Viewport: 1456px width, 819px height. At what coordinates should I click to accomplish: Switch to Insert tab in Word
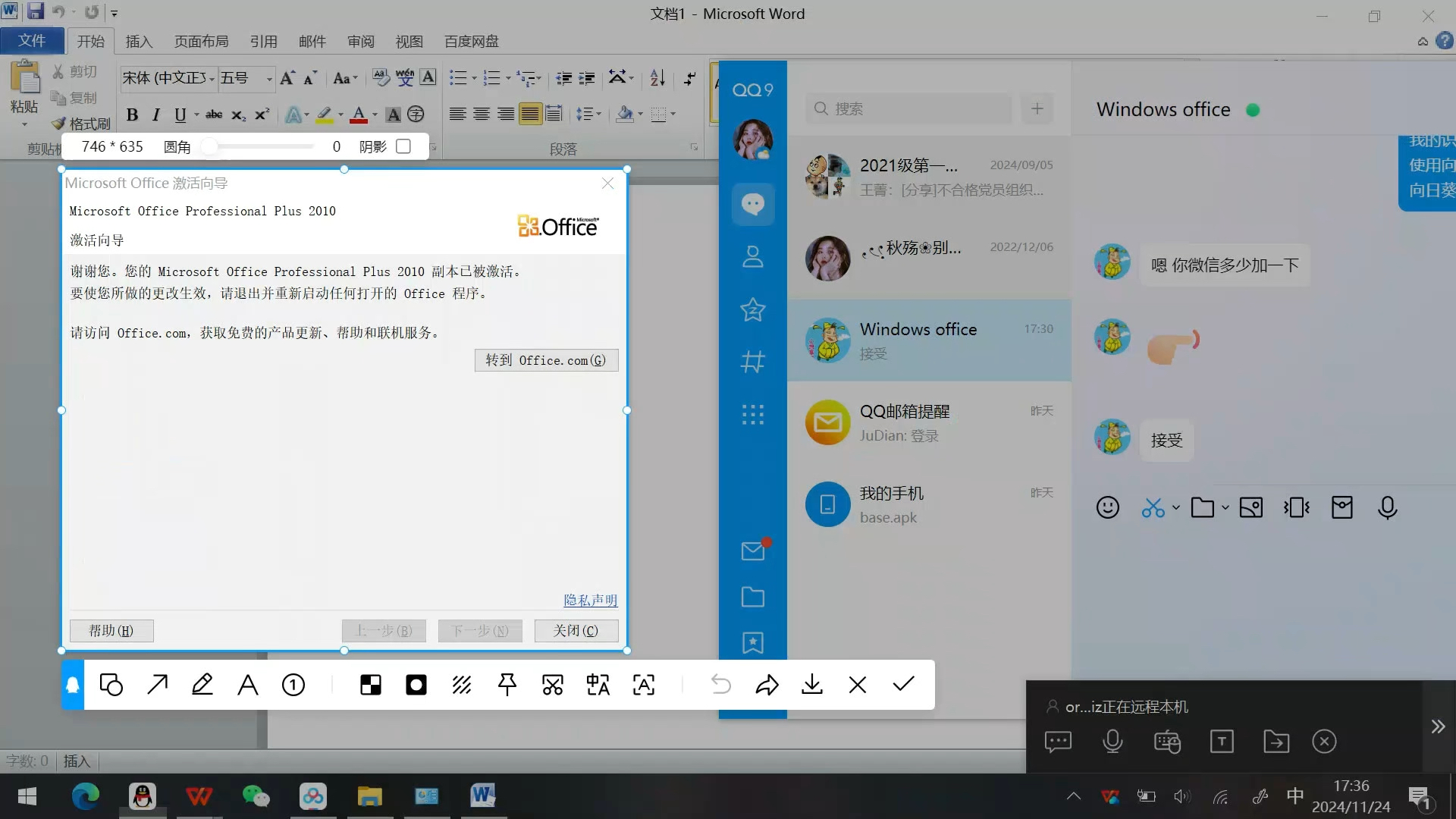coord(139,41)
